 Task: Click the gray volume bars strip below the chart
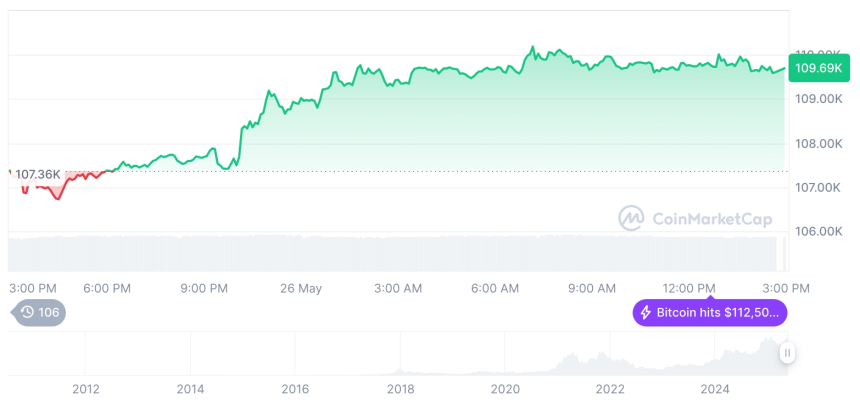(400, 252)
